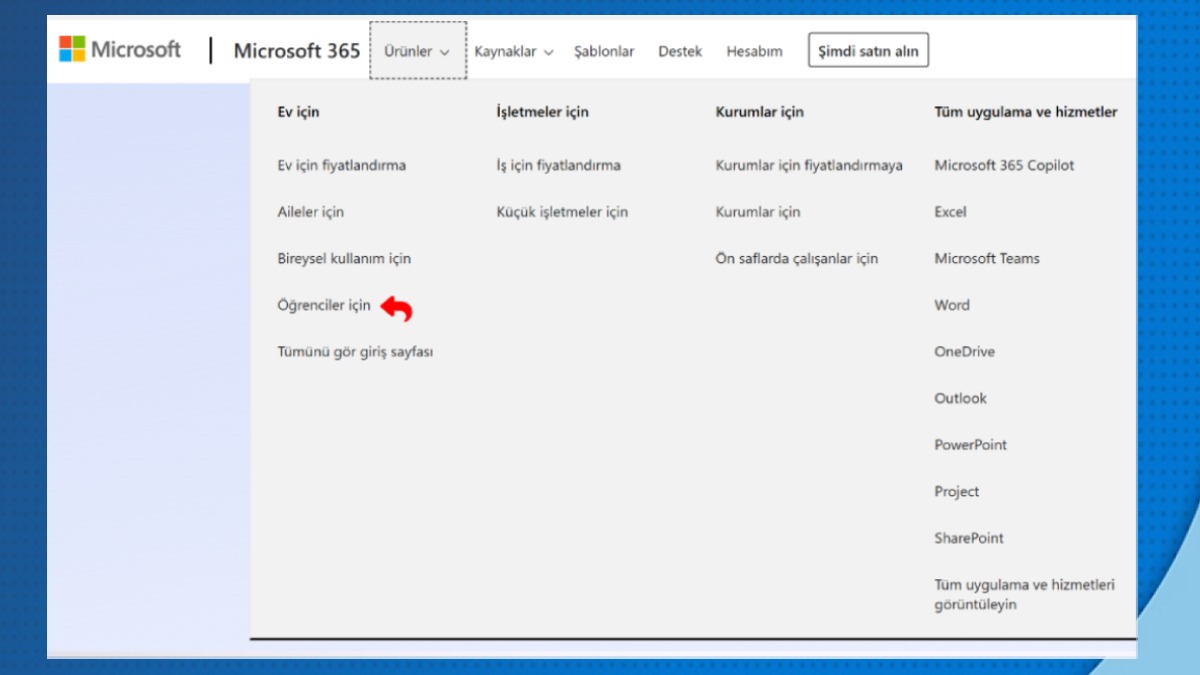Choose Ön saflarda çalışanlar için
This screenshot has height=675, width=1200.
pos(797,258)
